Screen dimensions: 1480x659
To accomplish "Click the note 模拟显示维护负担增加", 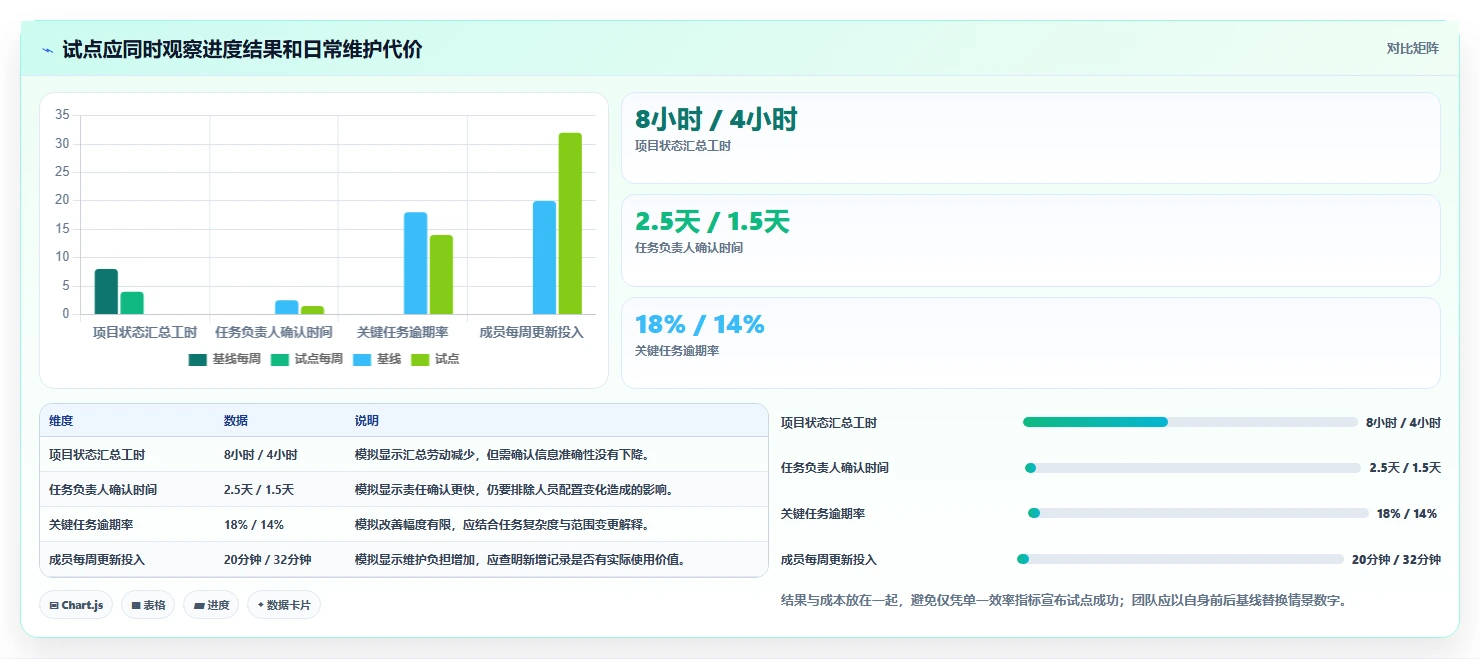I will [x=521, y=560].
